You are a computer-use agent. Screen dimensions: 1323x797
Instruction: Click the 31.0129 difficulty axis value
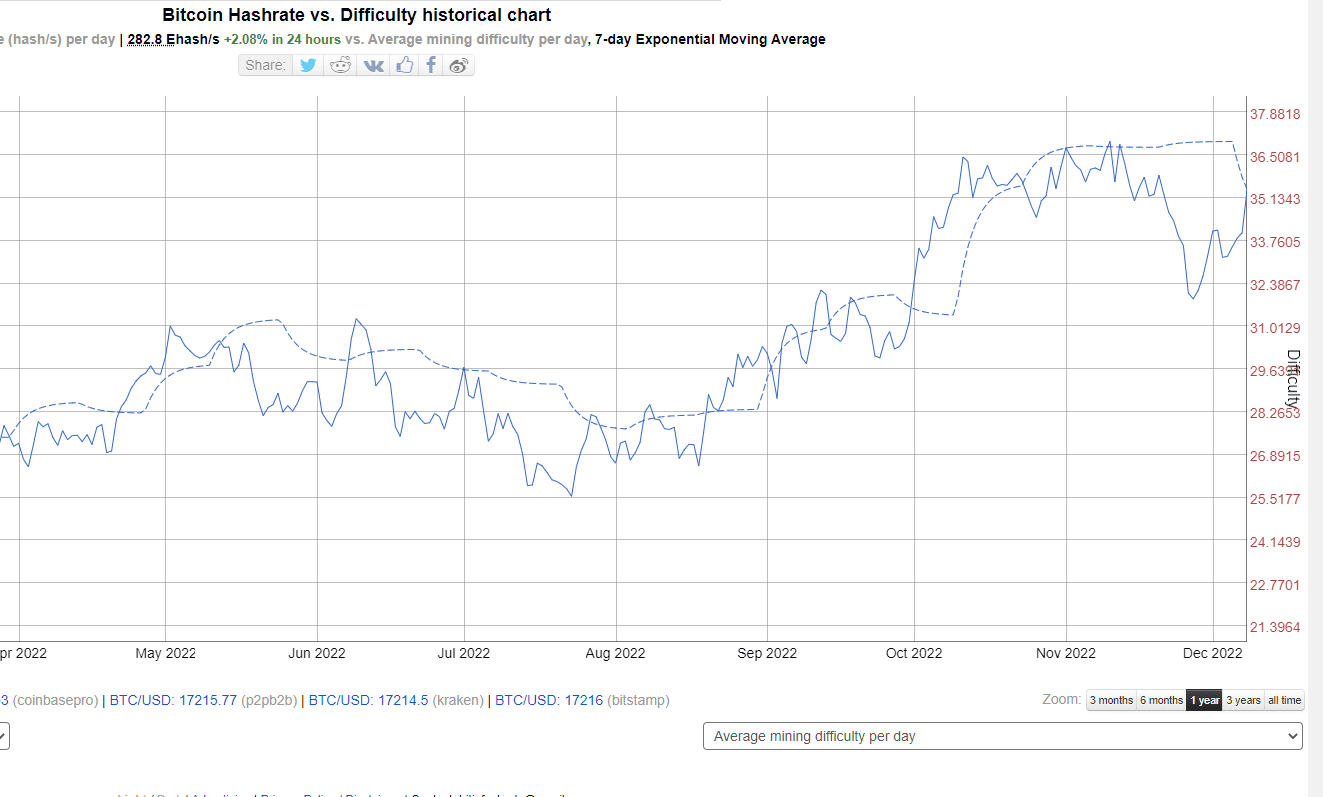[1276, 328]
